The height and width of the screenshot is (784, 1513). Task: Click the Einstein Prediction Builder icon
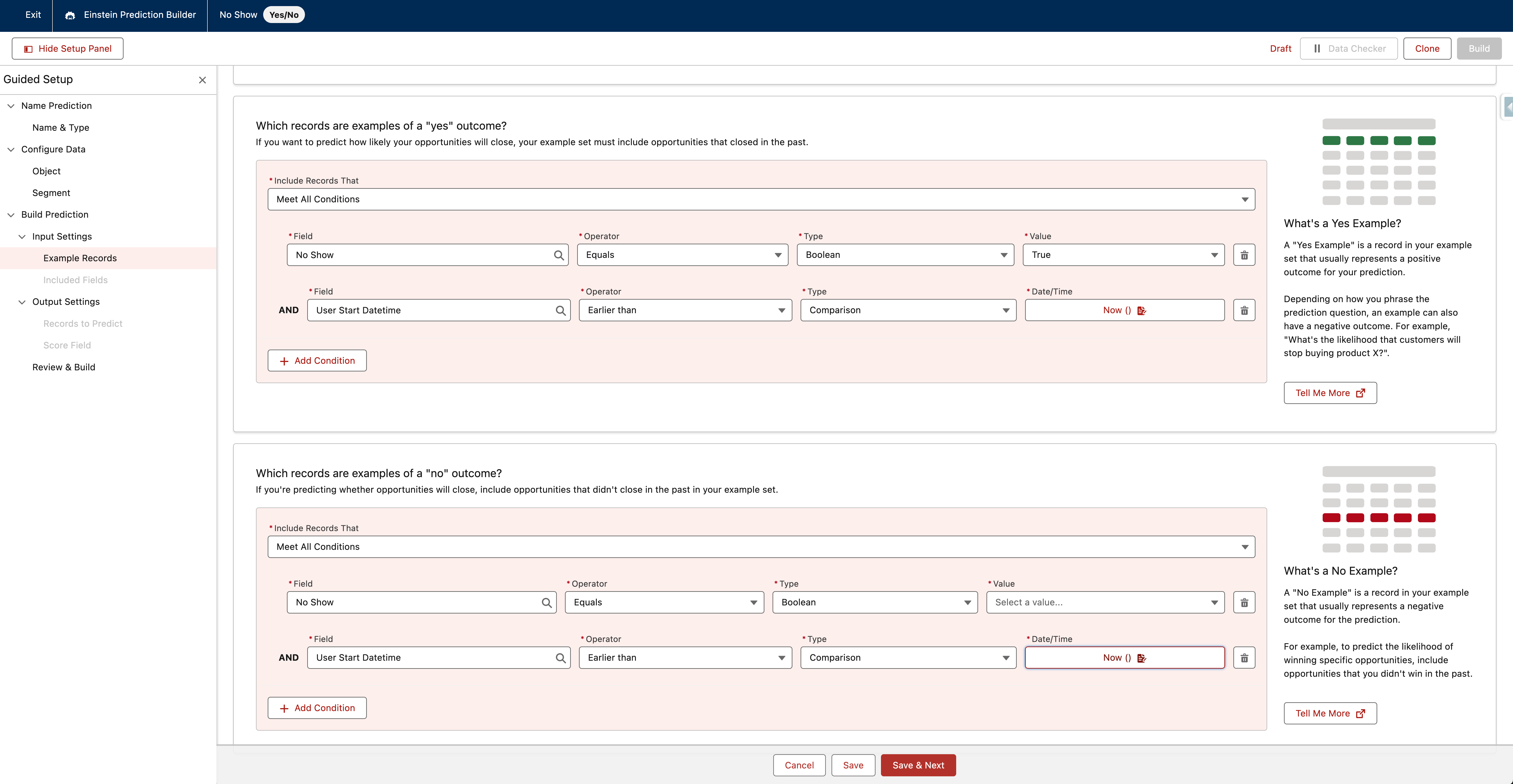pyautogui.click(x=70, y=15)
